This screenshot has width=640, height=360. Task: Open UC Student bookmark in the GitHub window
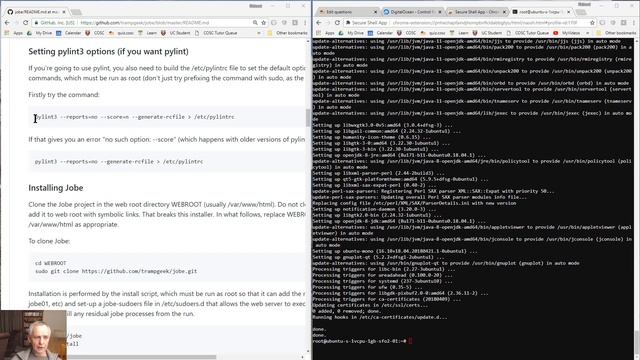click(176, 33)
